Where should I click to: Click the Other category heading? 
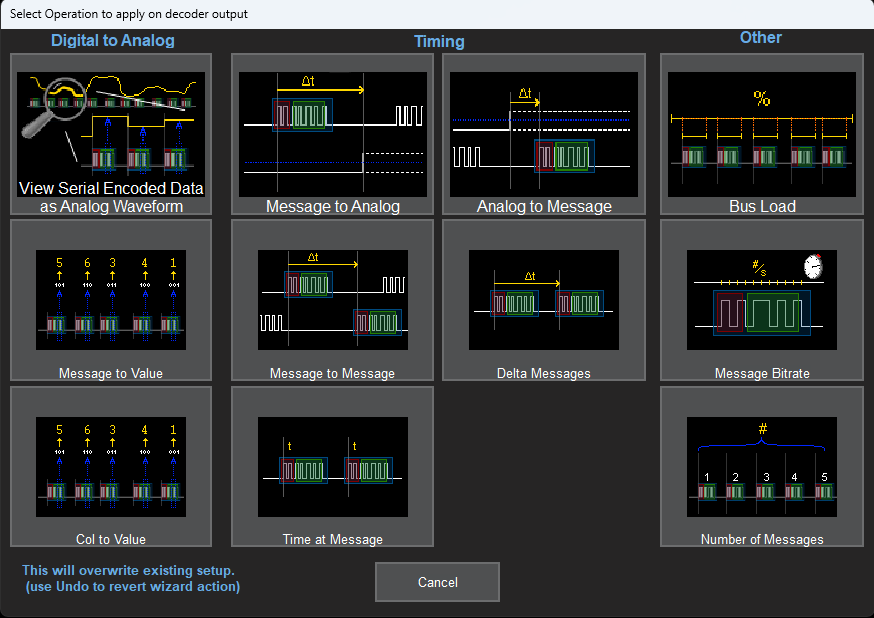pyautogui.click(x=760, y=38)
